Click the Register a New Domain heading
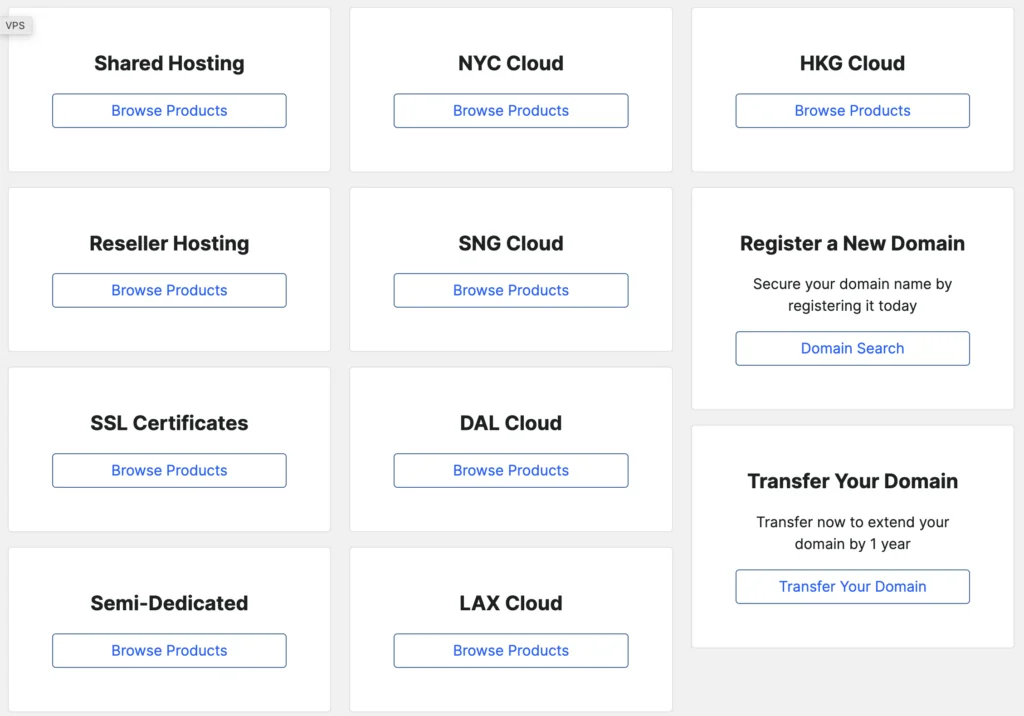Screen dimensions: 1024x716 tap(852, 243)
